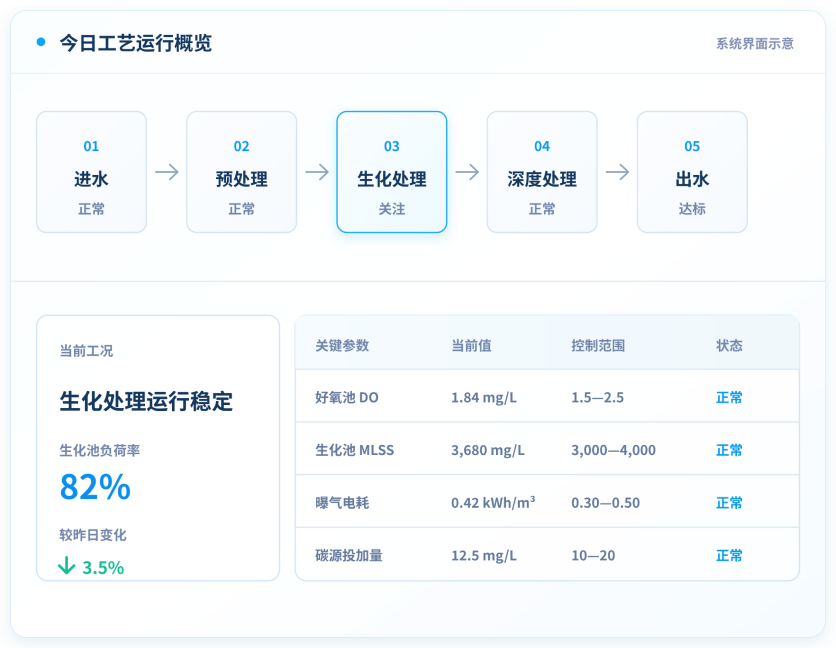Click the 当前工况 label

(x=86, y=350)
